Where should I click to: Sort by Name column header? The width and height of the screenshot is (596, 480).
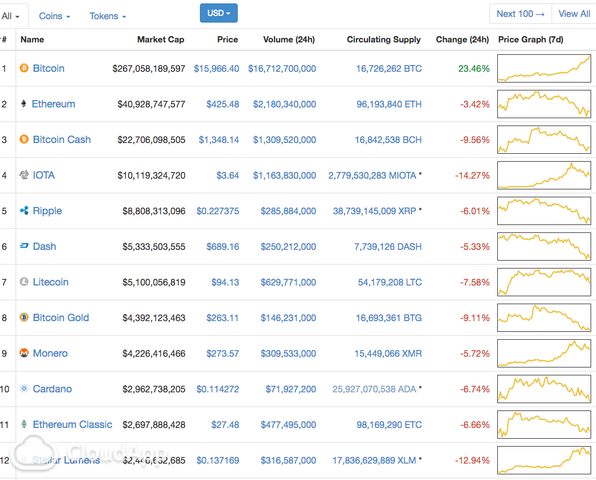[32, 40]
